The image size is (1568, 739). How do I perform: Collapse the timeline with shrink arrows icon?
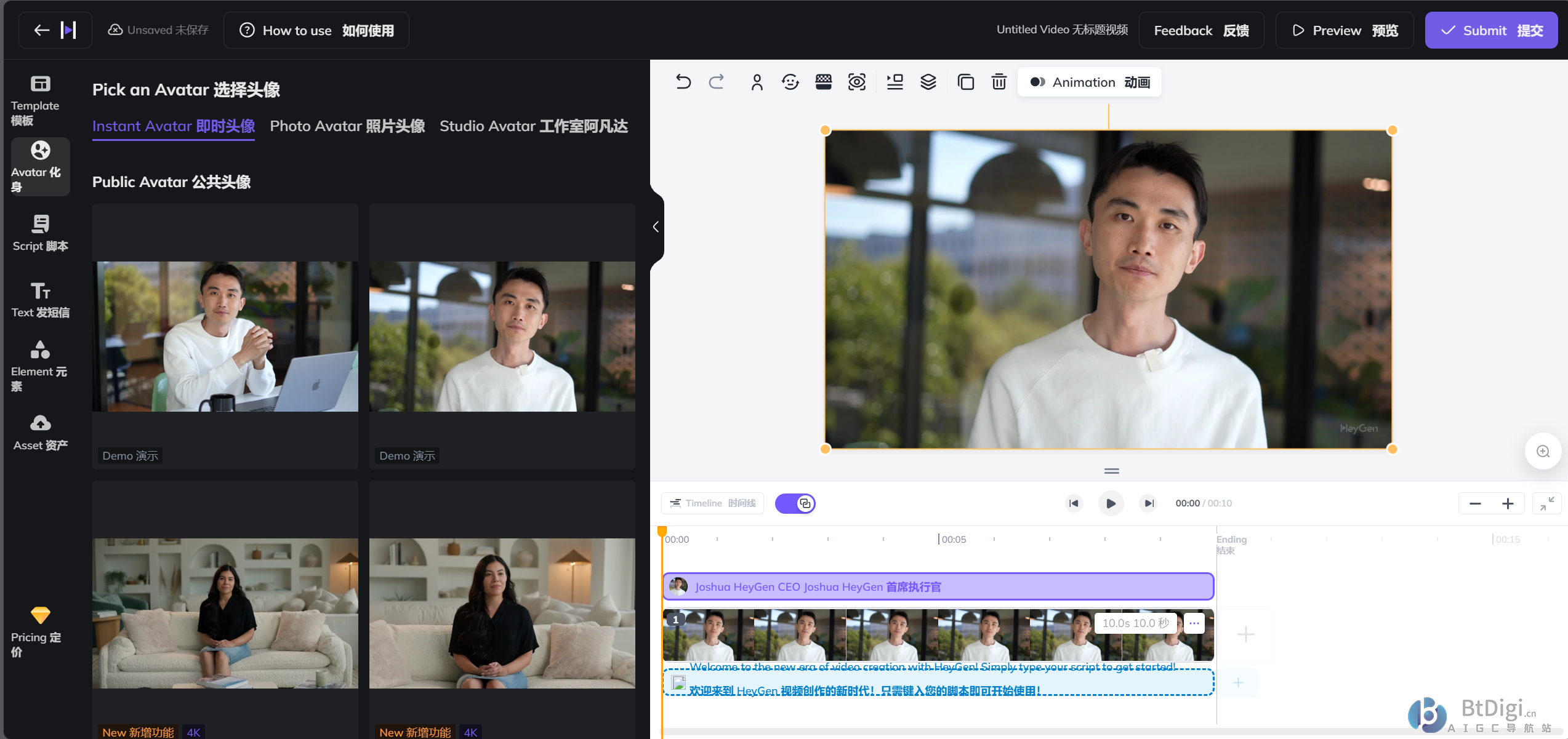(1547, 504)
